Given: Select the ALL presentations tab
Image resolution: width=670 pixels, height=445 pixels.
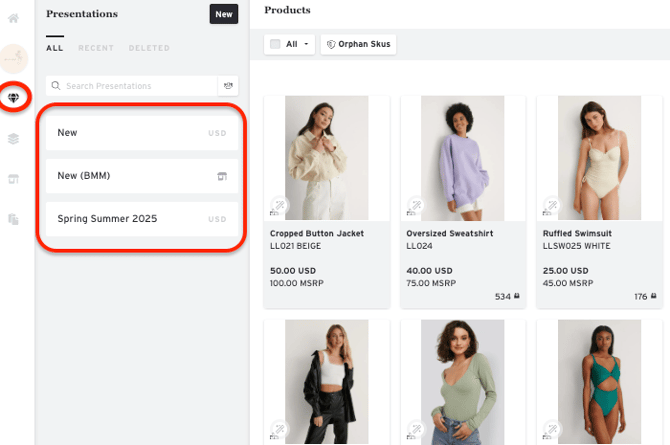Looking at the screenshot, I should click(x=54, y=48).
